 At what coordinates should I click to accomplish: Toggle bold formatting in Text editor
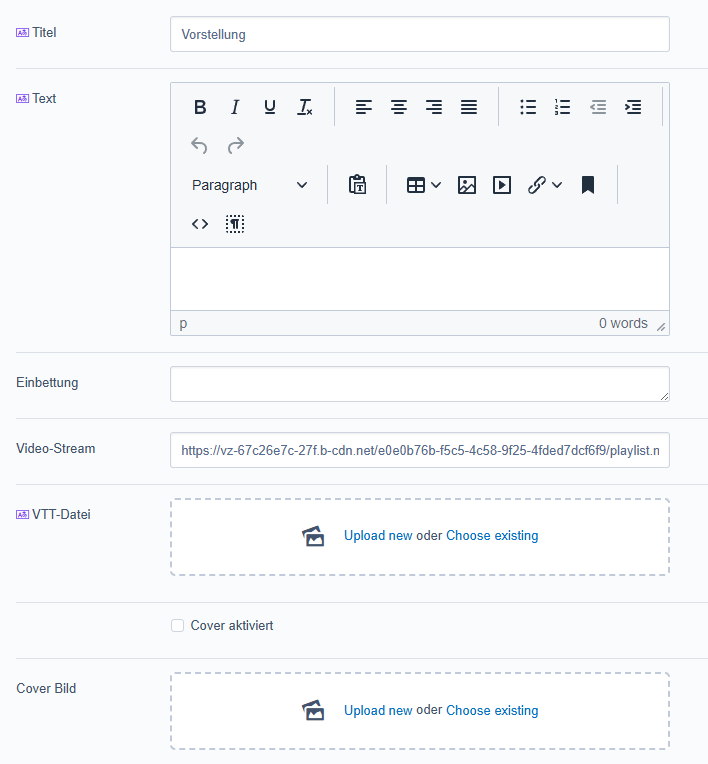[200, 107]
